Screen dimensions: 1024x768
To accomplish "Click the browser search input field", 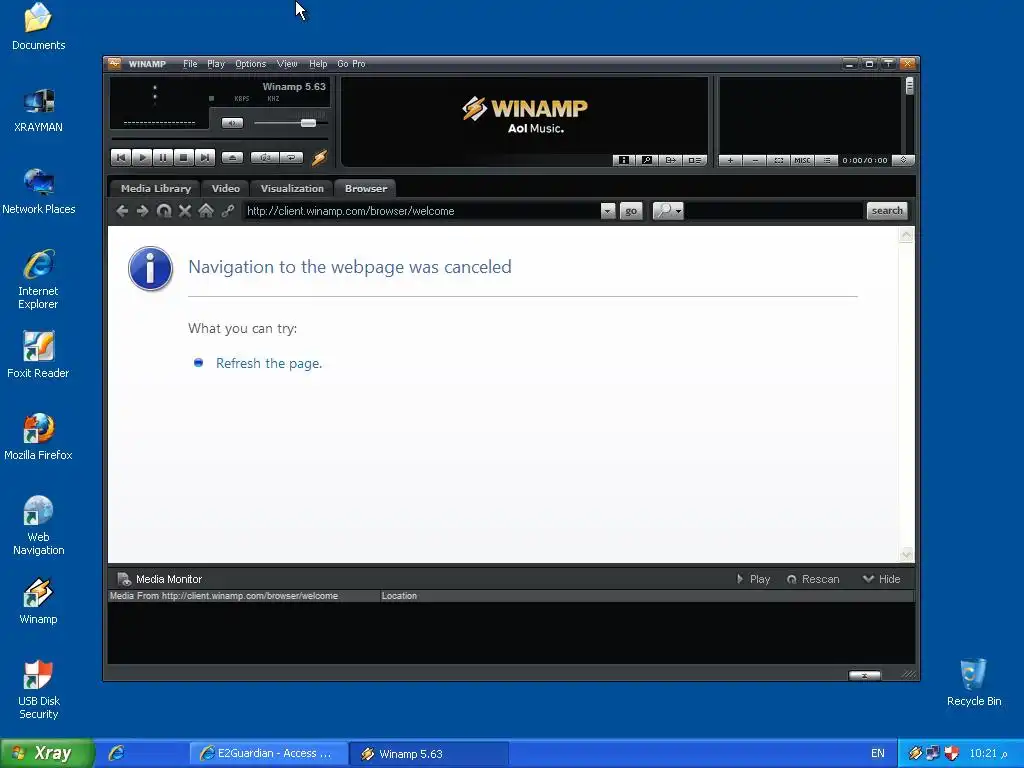I will click(775, 211).
